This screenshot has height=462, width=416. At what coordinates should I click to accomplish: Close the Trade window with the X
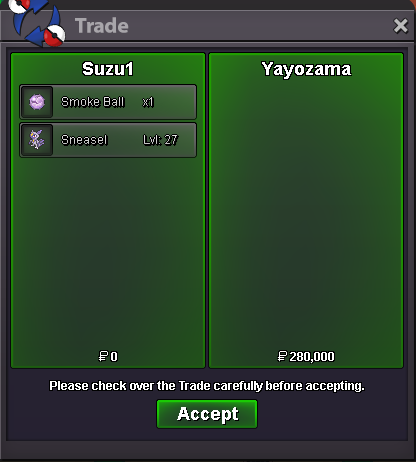point(400,26)
